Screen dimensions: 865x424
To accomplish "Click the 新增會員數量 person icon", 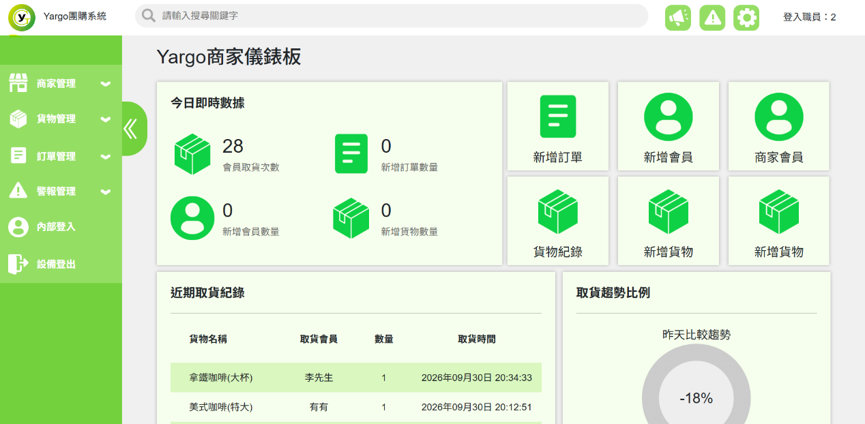I will pyautogui.click(x=192, y=218).
